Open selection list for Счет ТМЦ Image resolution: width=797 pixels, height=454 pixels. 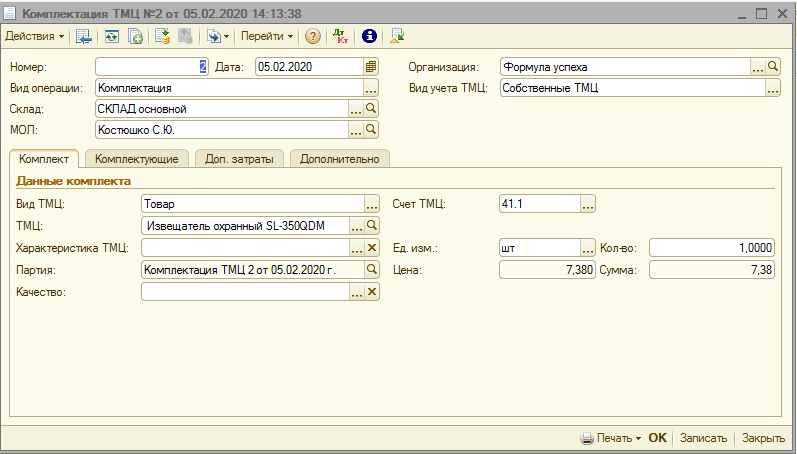588,204
